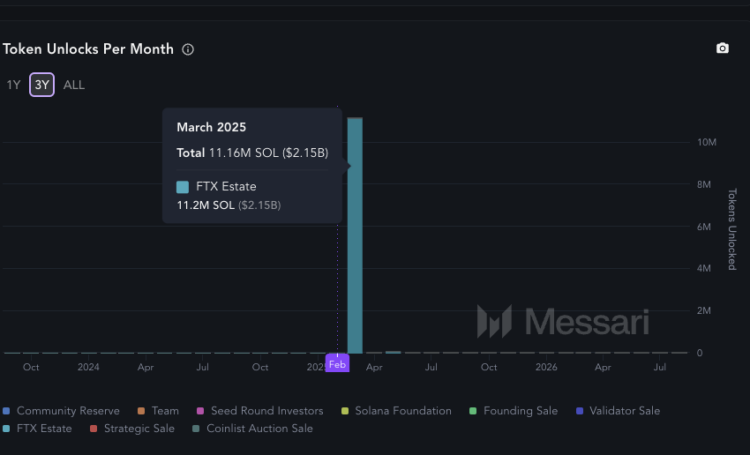The width and height of the screenshot is (750, 455).
Task: Select the 3Y time range
Action: [x=42, y=85]
